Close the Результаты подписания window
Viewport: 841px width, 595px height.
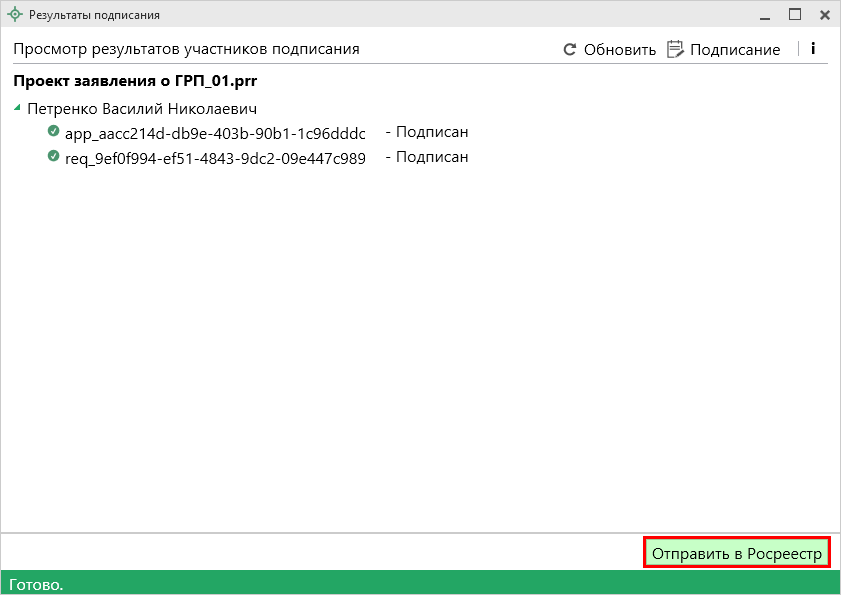point(825,15)
